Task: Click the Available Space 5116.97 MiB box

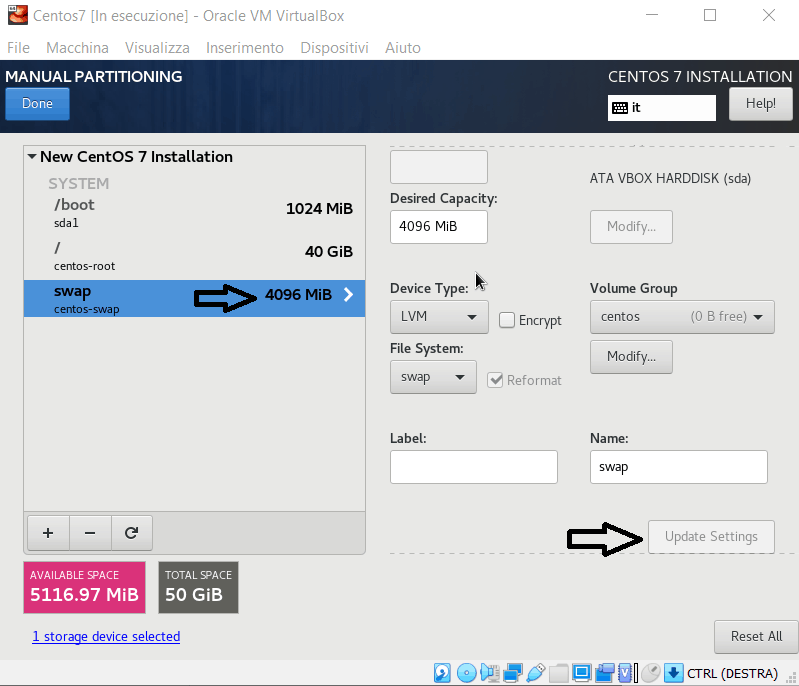Action: (85, 588)
